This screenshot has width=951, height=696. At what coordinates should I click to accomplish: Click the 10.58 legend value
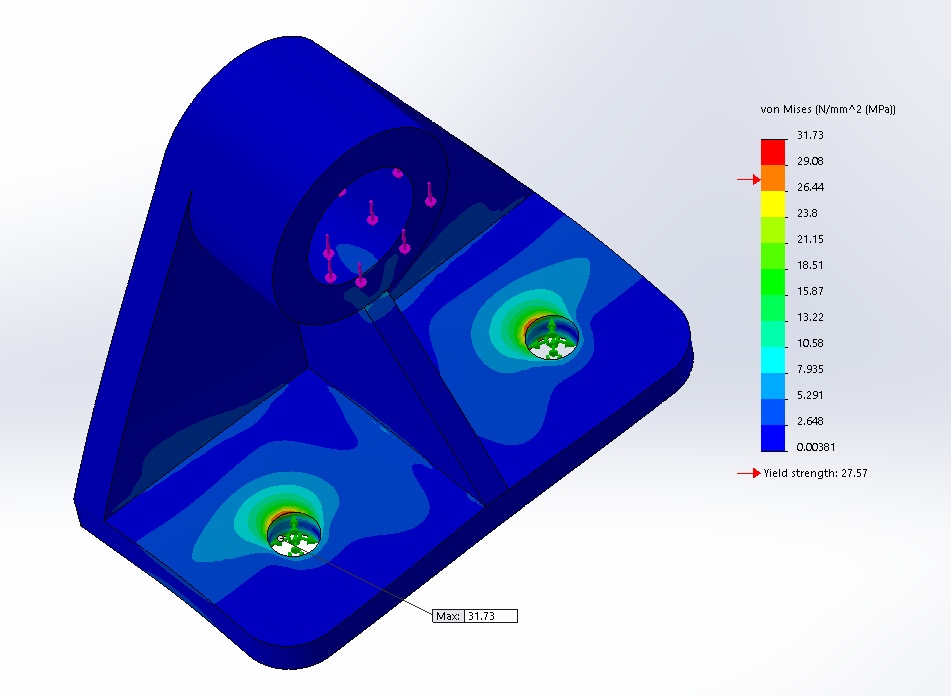810,344
